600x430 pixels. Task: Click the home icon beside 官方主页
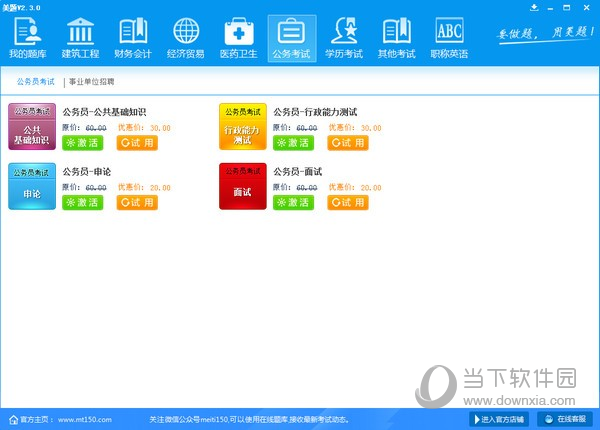coord(13,420)
